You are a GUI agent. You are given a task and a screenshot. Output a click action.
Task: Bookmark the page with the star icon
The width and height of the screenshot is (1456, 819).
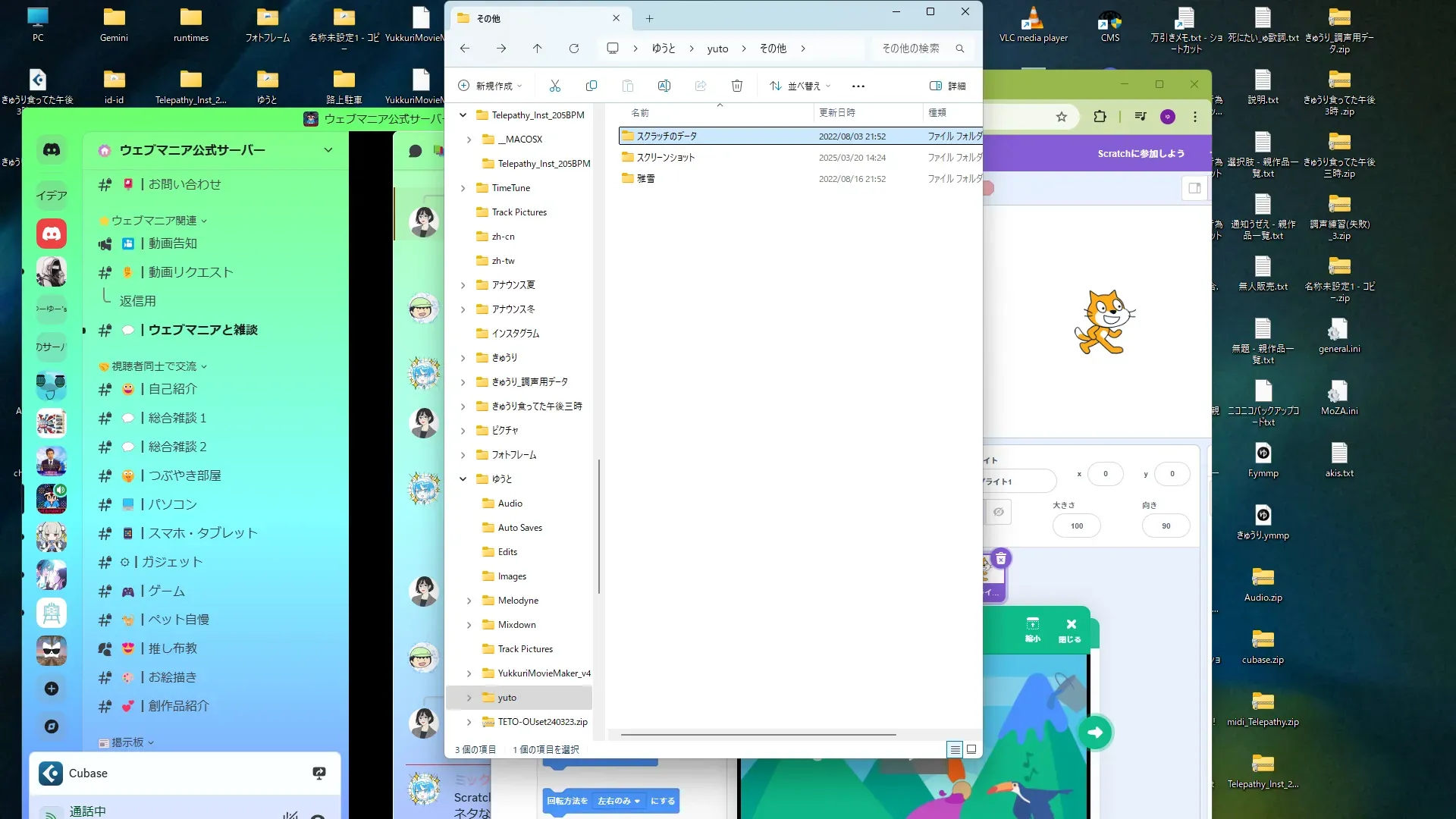(x=1062, y=116)
